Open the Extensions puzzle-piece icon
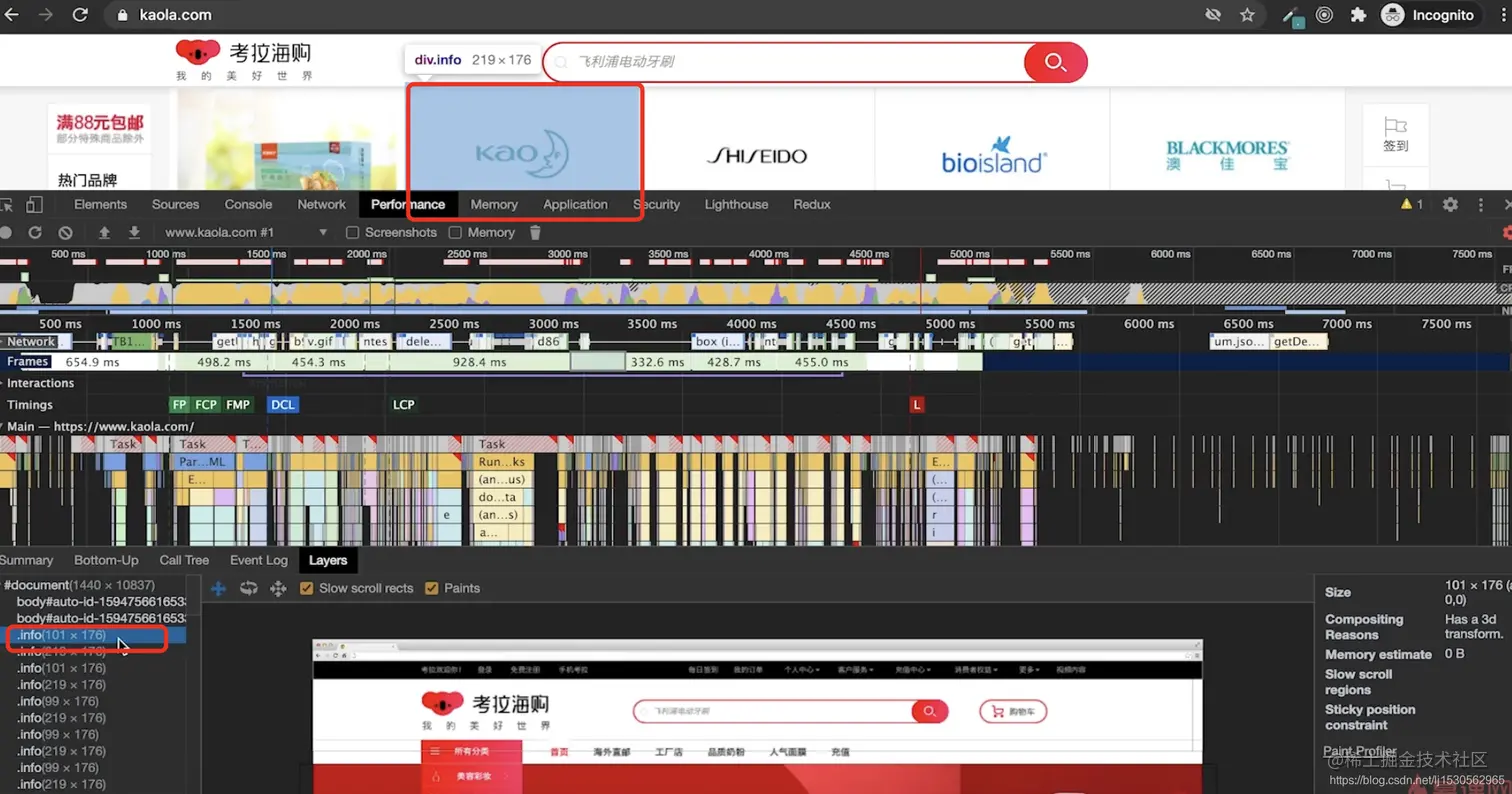The image size is (1512, 794). (x=1358, y=15)
